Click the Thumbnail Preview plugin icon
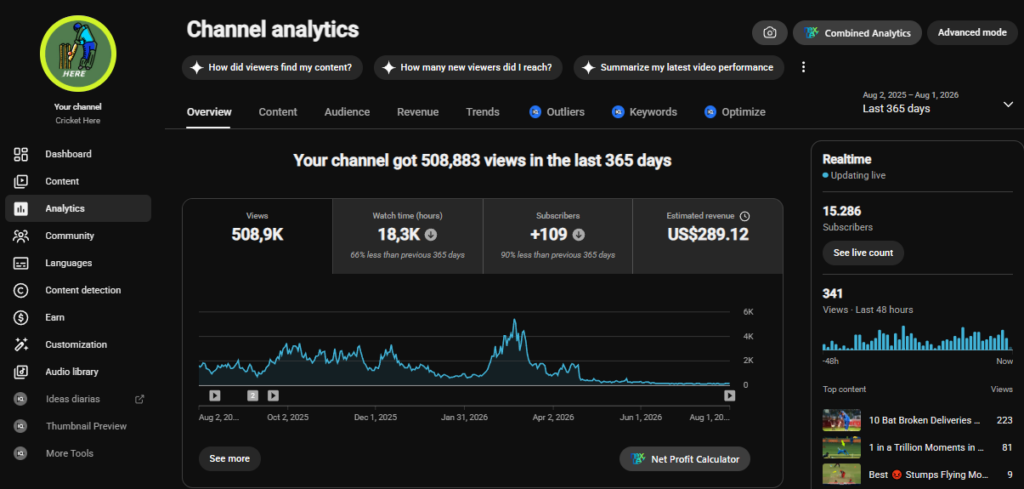 (x=21, y=426)
